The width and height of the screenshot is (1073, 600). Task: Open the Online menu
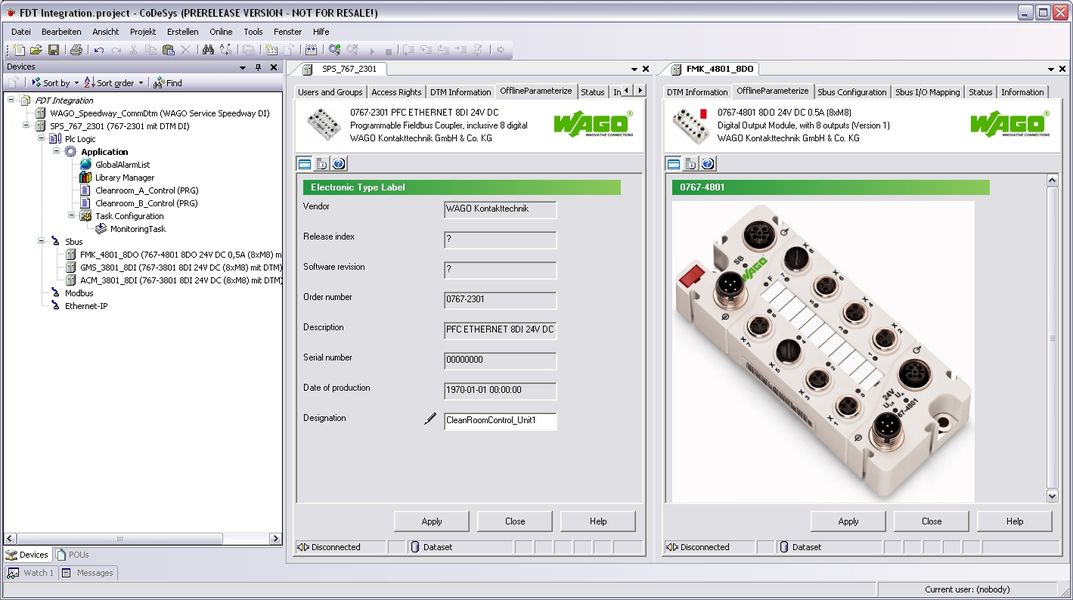[221, 31]
